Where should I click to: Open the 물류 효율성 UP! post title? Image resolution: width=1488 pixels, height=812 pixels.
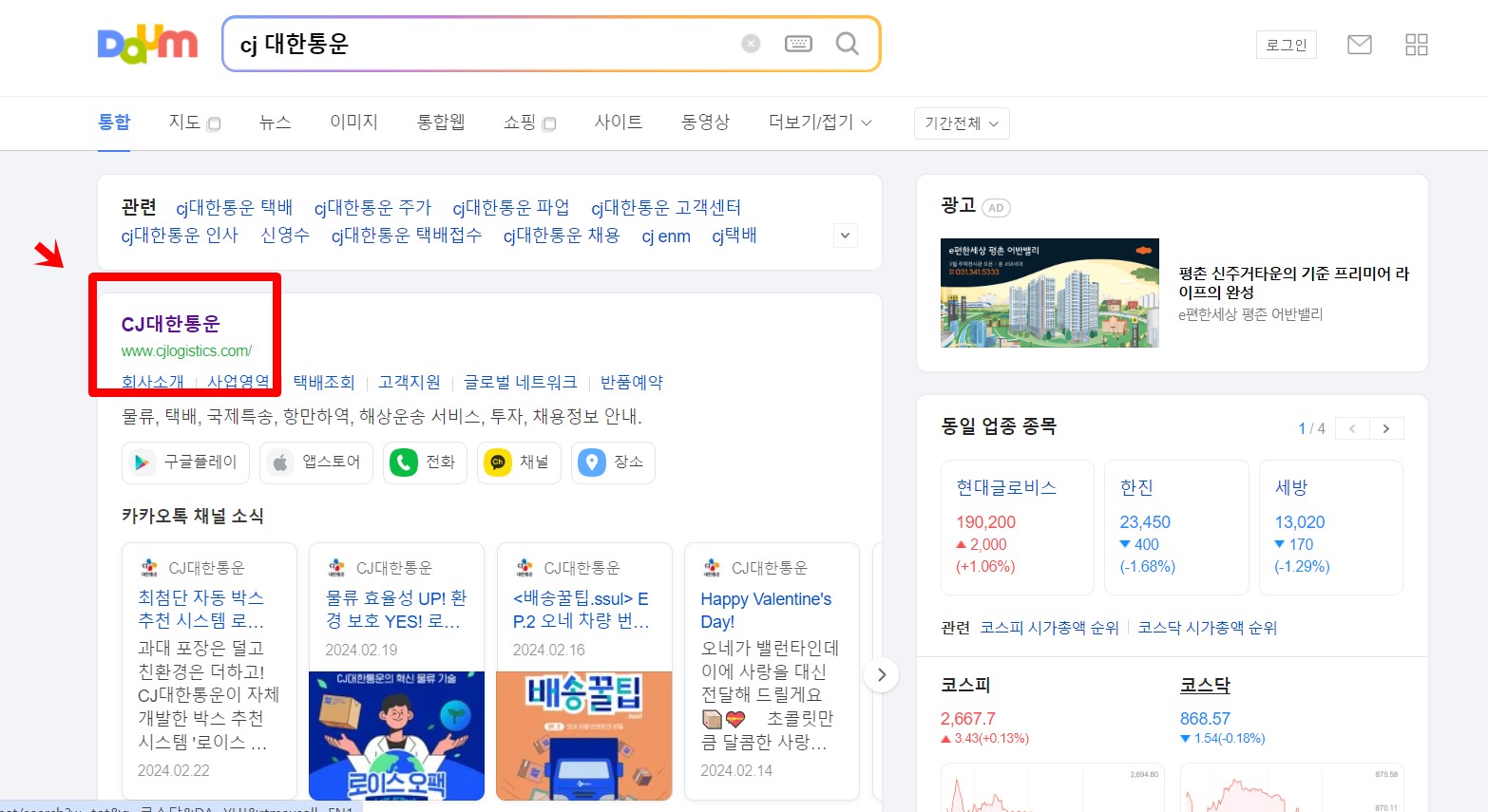point(396,610)
